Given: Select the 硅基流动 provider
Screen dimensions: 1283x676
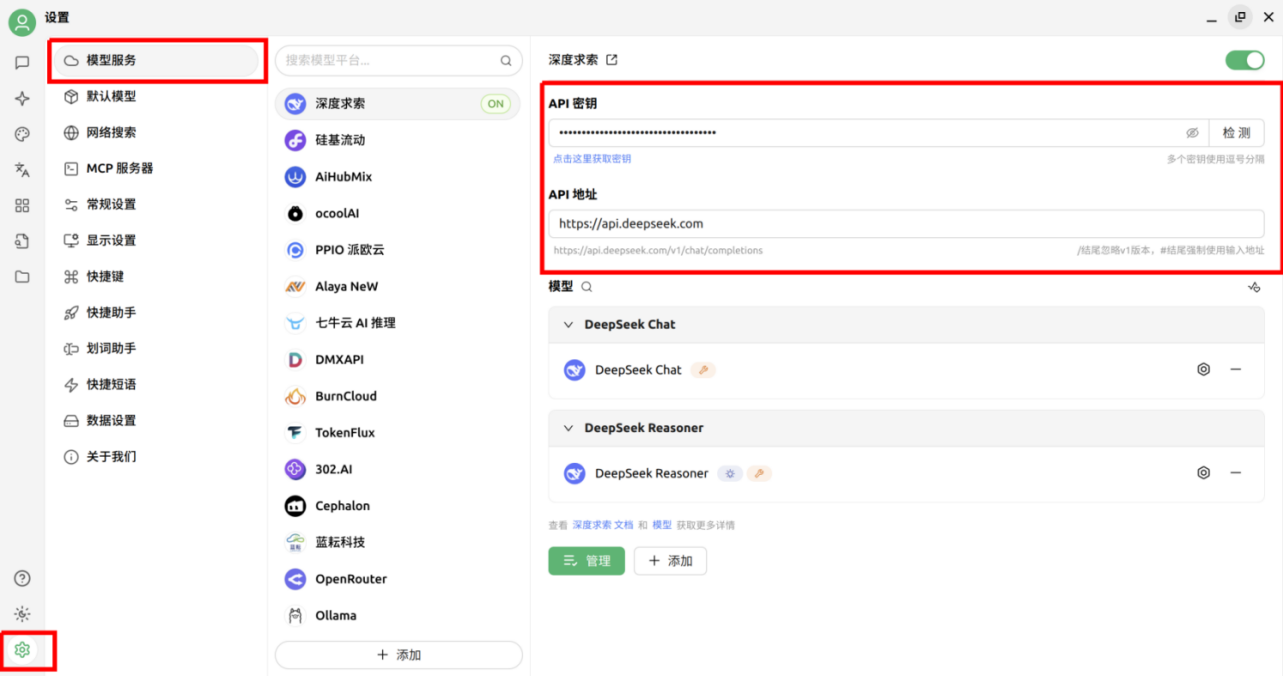Looking at the screenshot, I should pos(398,140).
